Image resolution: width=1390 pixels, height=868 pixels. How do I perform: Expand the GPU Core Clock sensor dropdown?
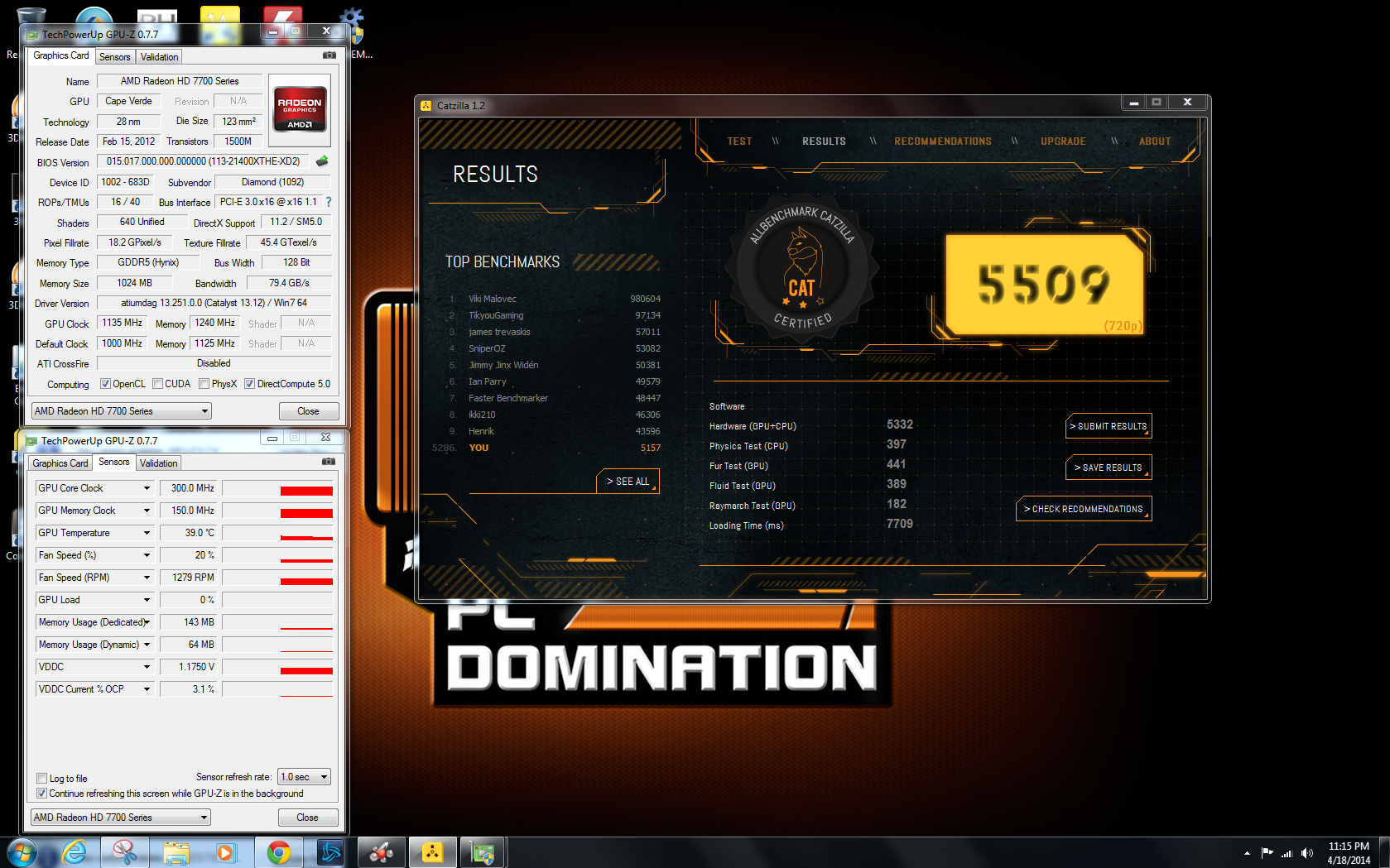tap(147, 488)
